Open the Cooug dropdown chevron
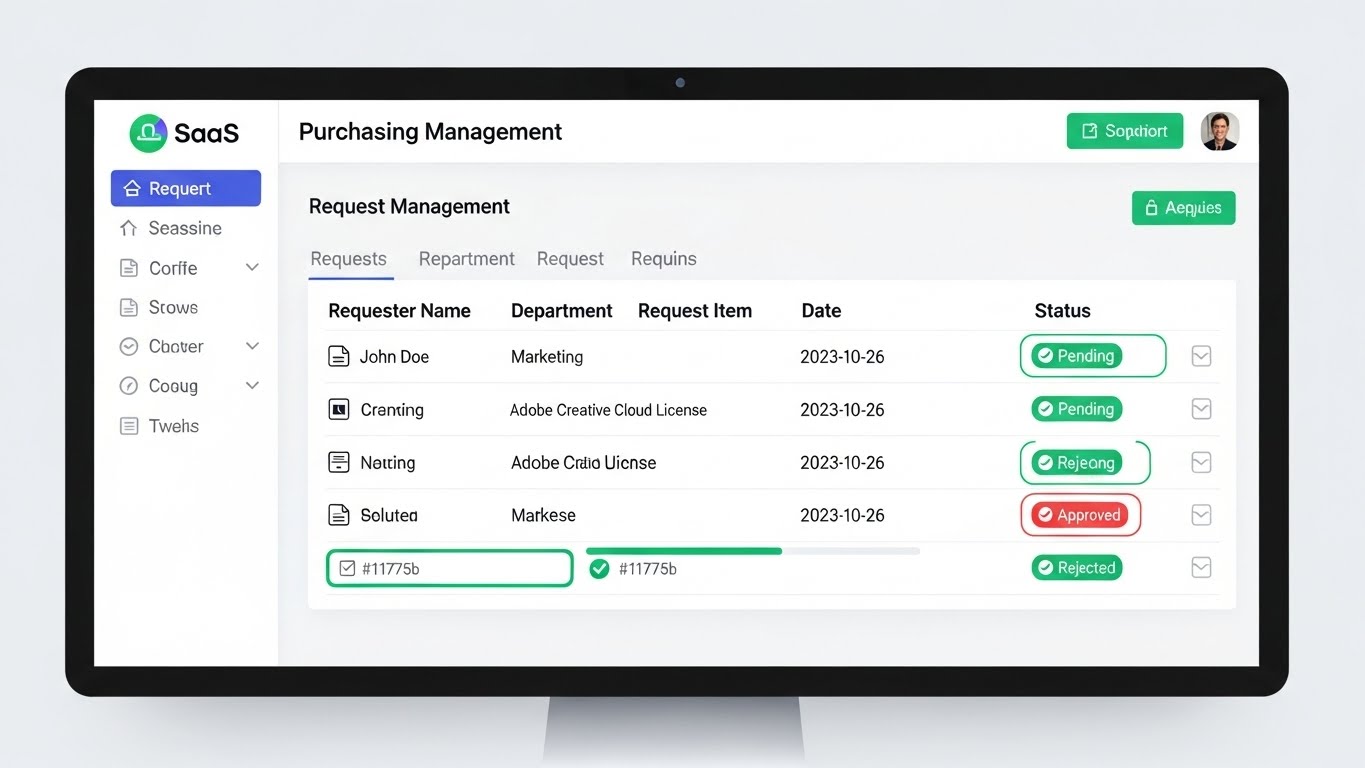Screen dimensions: 1365x768 coord(252,386)
